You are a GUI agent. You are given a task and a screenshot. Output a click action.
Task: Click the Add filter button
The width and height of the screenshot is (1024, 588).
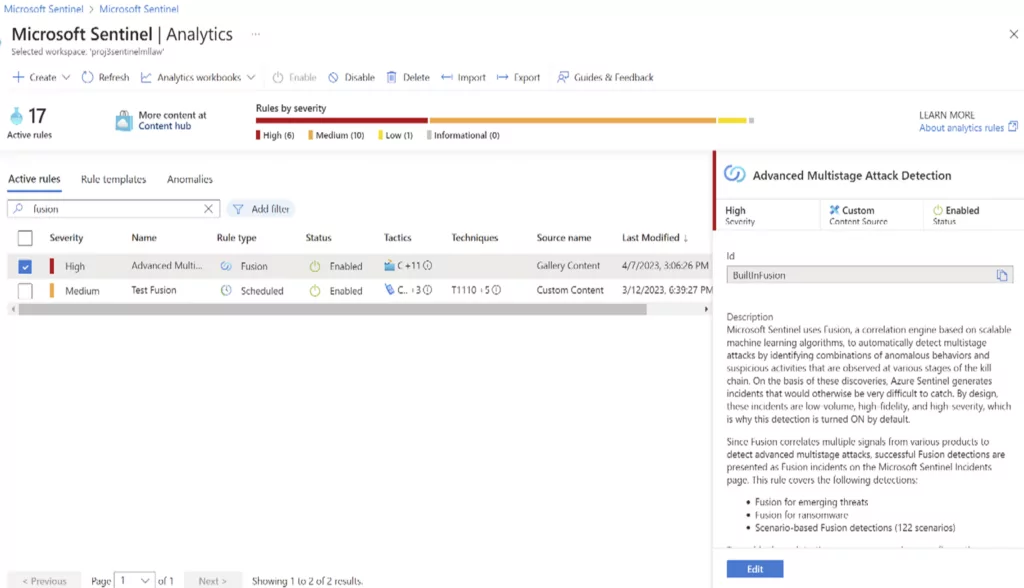261,209
